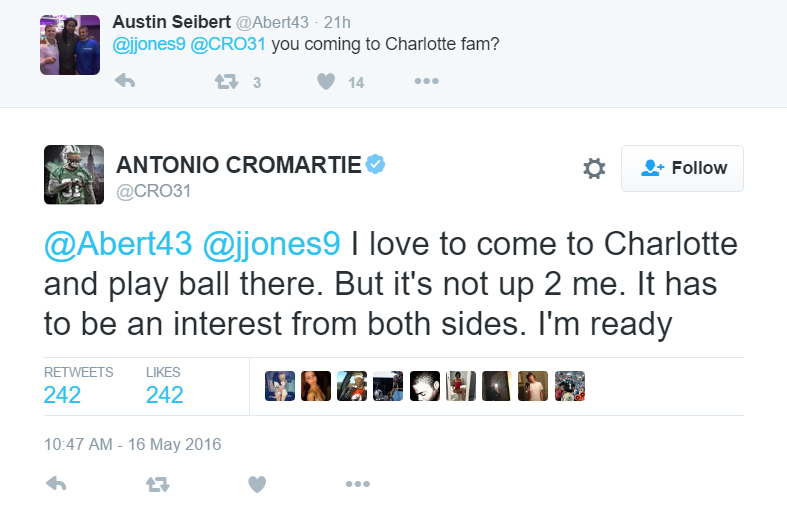Reply to Antonio Cromartie's tweet
Image resolution: width=787 pixels, height=531 pixels.
[56, 484]
